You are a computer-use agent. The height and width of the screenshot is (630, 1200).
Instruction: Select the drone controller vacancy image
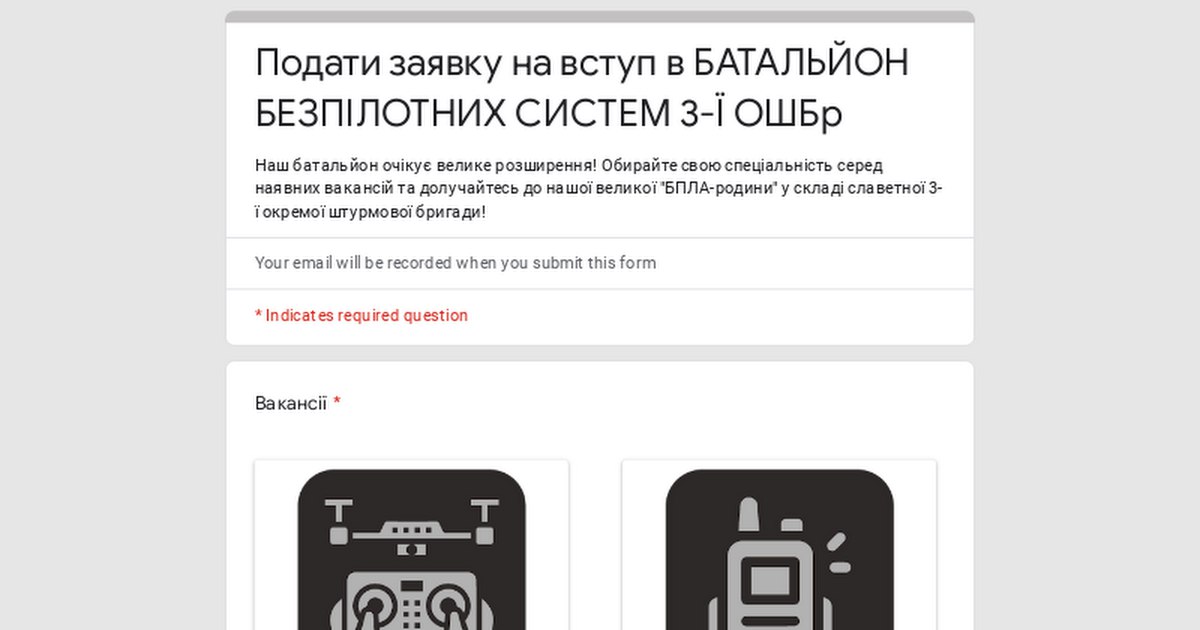(x=411, y=549)
